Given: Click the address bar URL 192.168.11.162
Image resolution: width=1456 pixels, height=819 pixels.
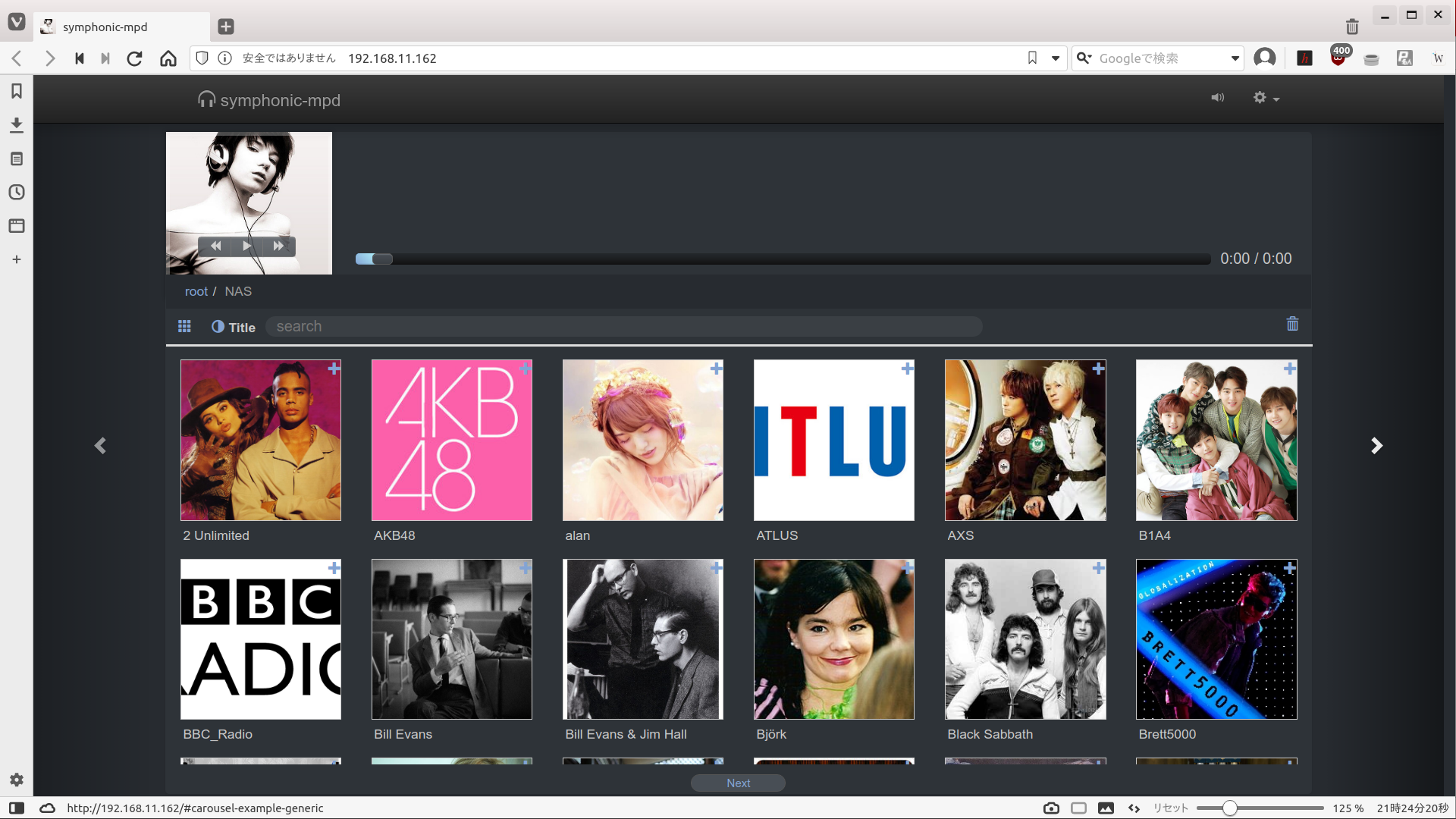Looking at the screenshot, I should pos(392,58).
